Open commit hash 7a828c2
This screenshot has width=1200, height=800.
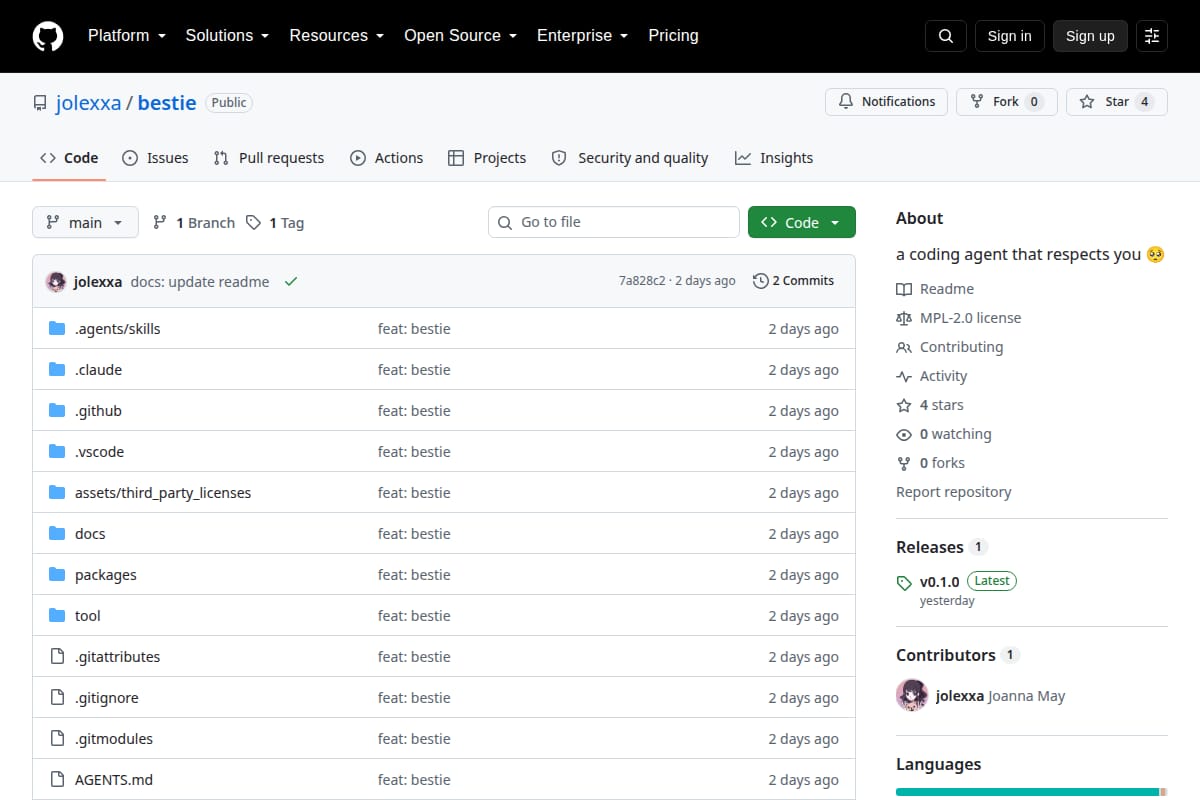pos(642,281)
